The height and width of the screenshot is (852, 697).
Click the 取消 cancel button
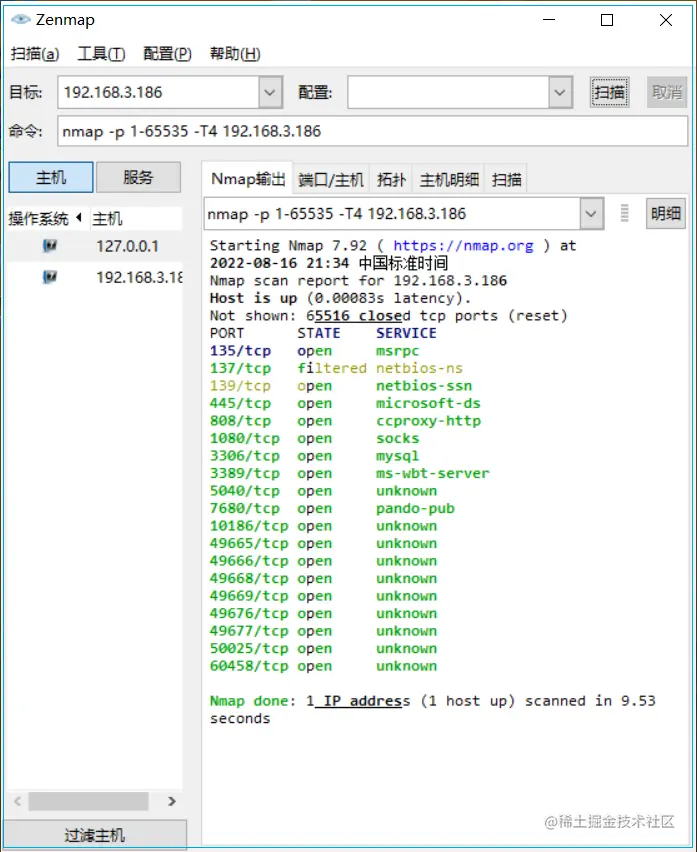coord(667,92)
